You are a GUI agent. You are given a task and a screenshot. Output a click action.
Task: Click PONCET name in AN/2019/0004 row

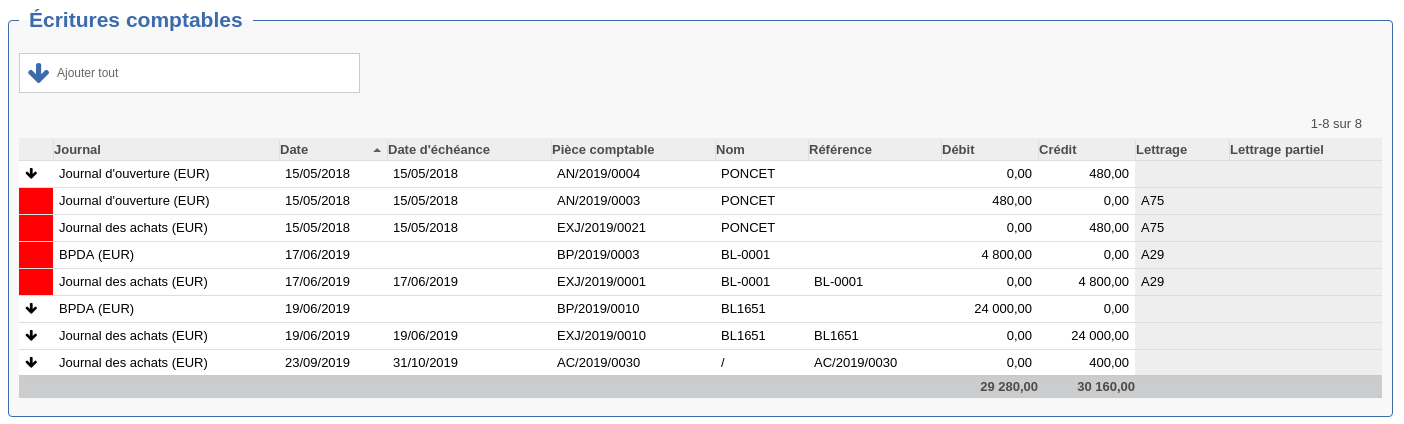[x=748, y=173]
